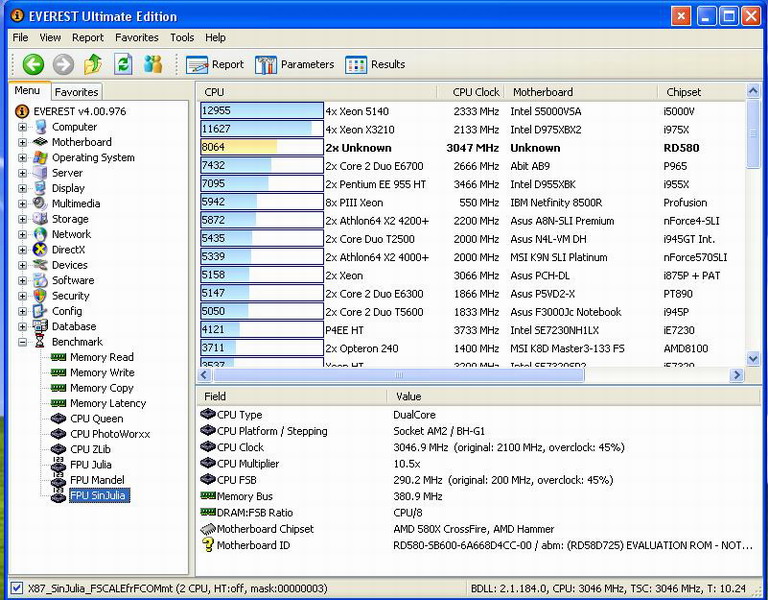Click the Report toolbar button
This screenshot has width=768, height=600.
215,64
